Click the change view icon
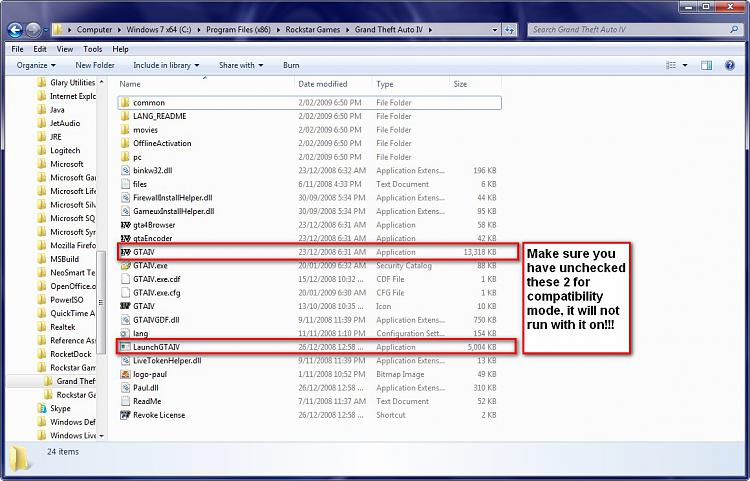Screen dimensions: 750x481 671,65
